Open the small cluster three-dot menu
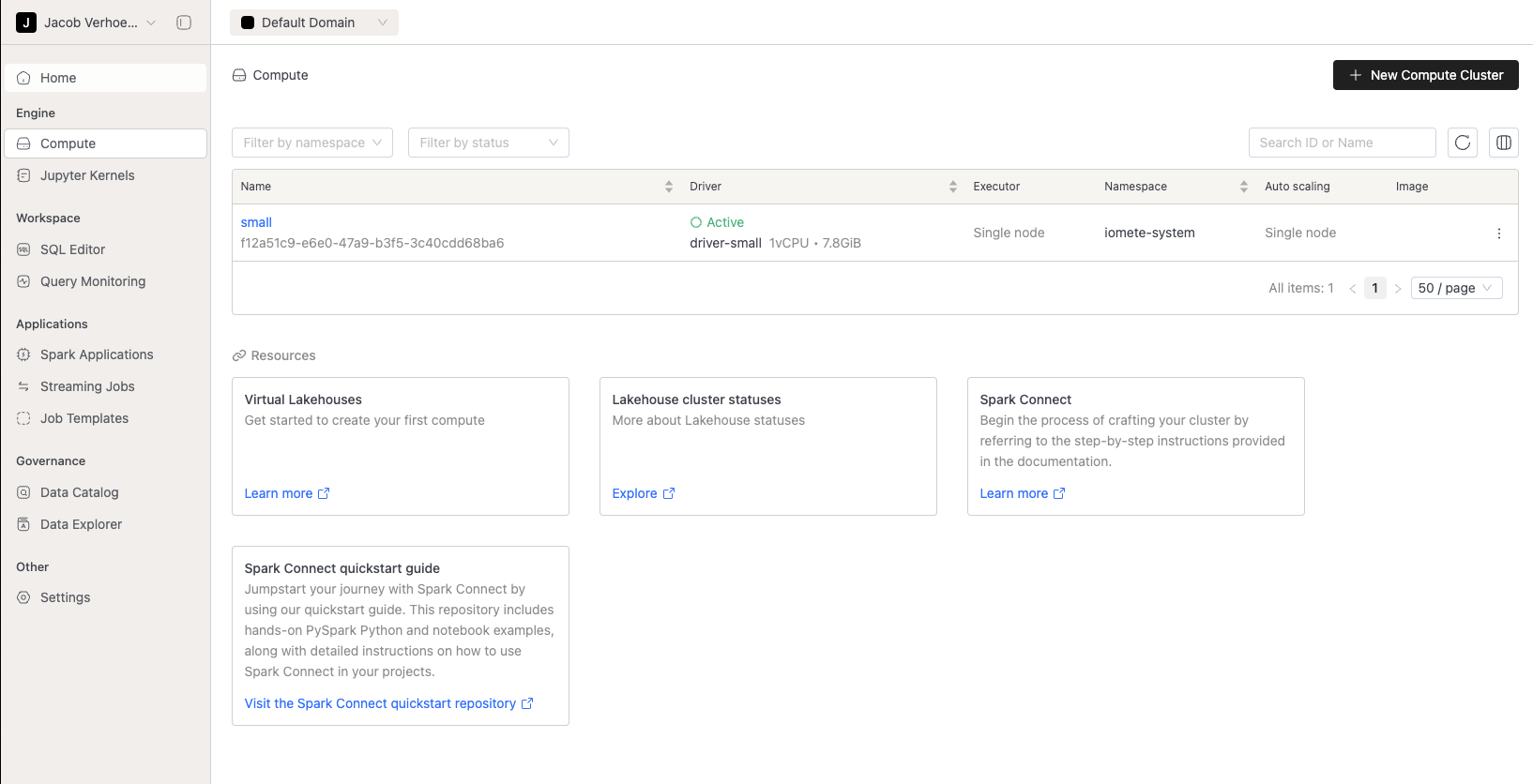Image resolution: width=1533 pixels, height=784 pixels. point(1498,234)
